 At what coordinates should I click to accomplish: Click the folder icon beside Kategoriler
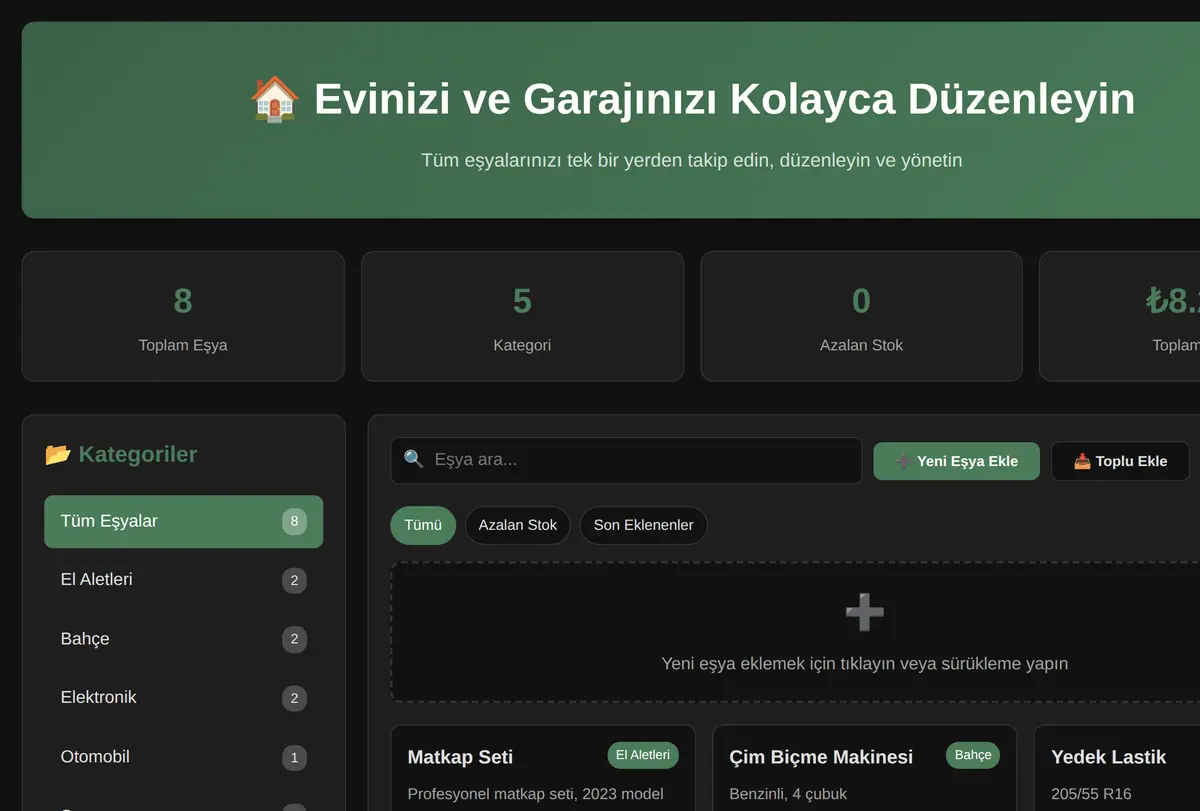(x=58, y=455)
